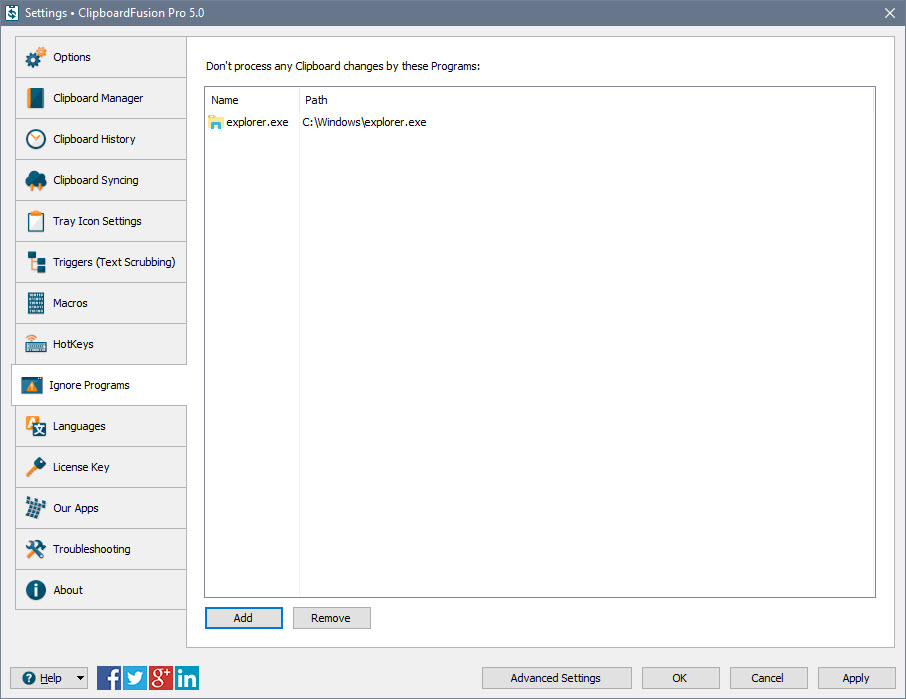
Task: Open Advanced Settings
Action: (x=556, y=678)
